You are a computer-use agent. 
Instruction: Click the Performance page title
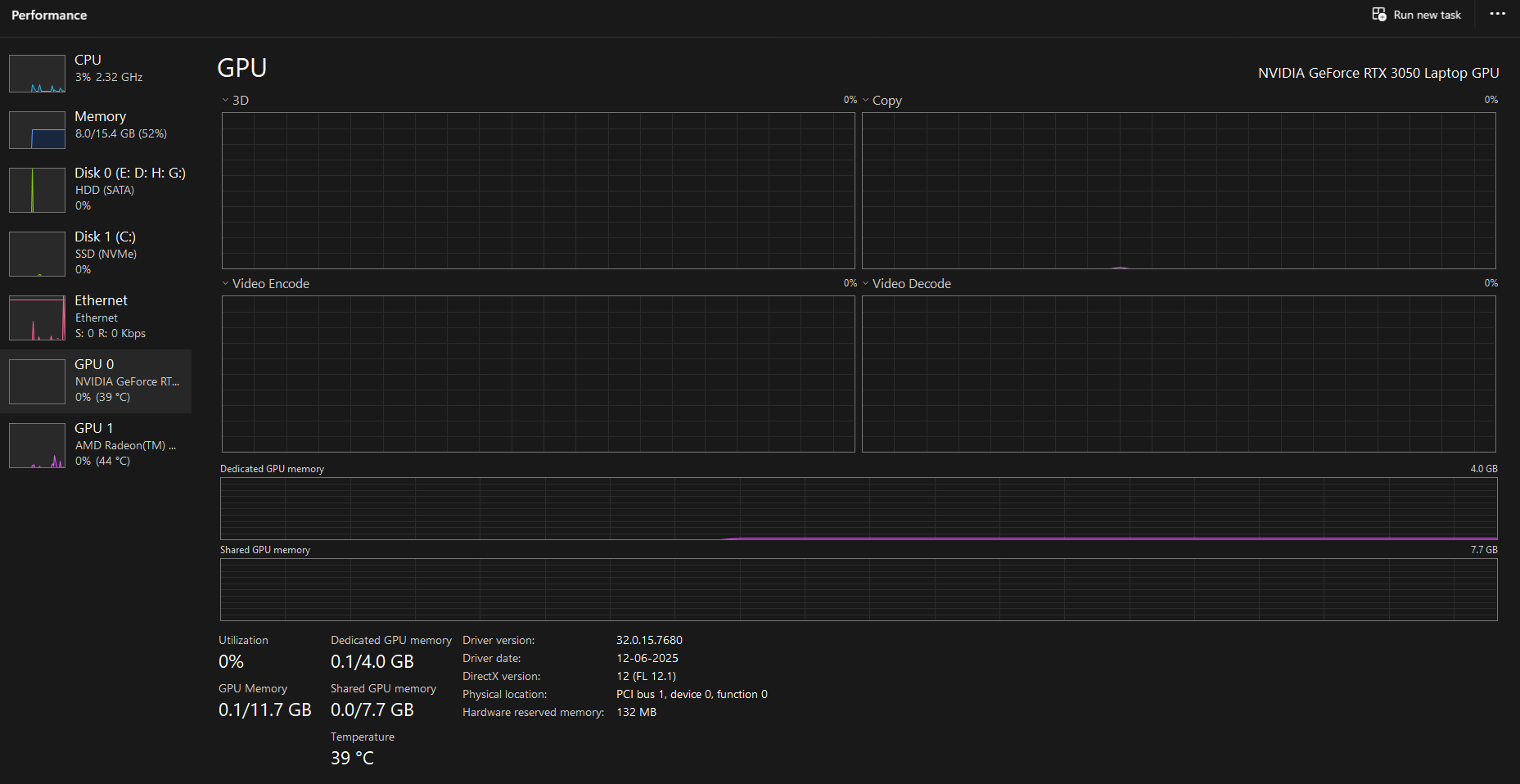(49, 15)
